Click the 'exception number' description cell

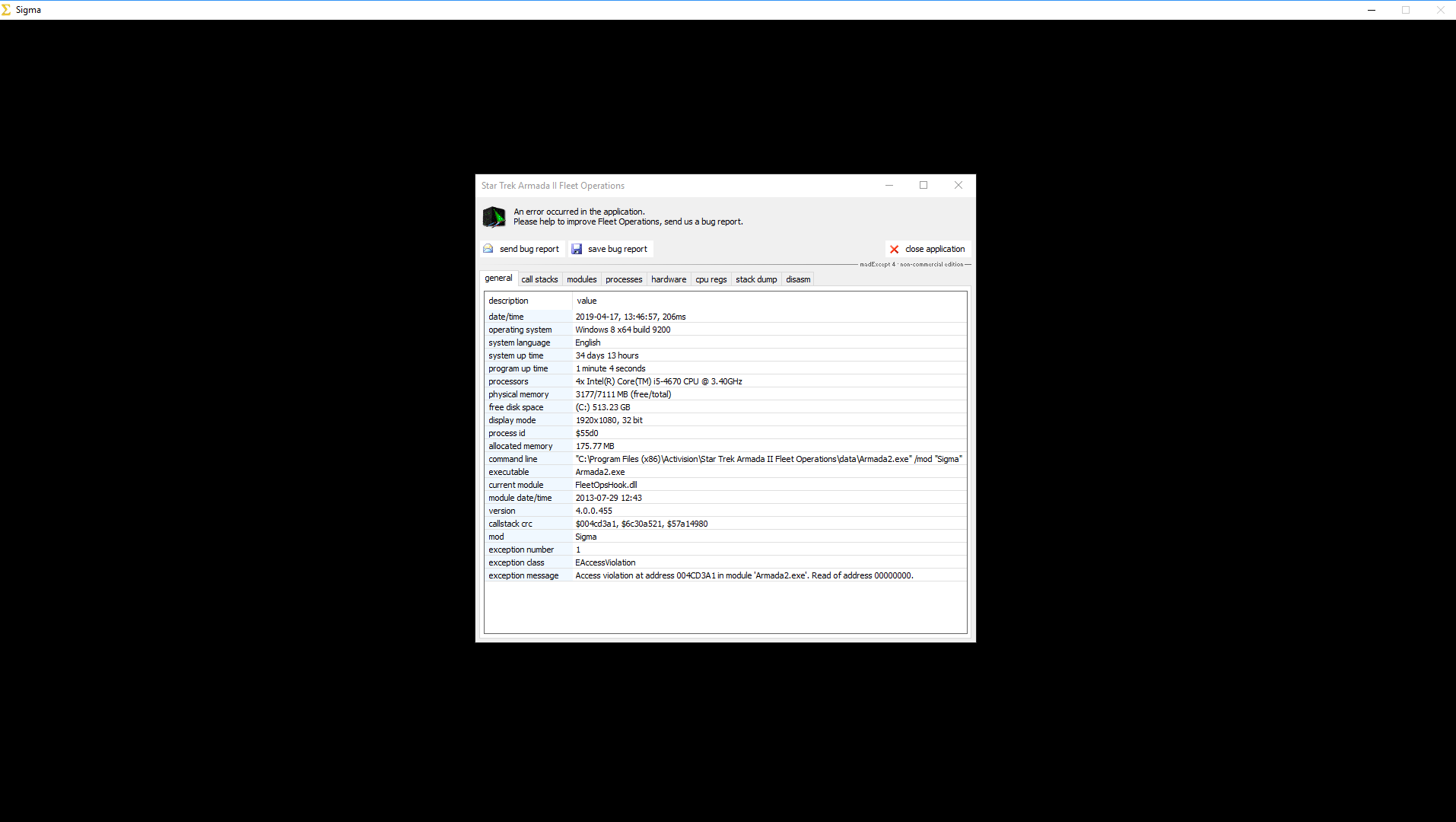click(x=521, y=550)
